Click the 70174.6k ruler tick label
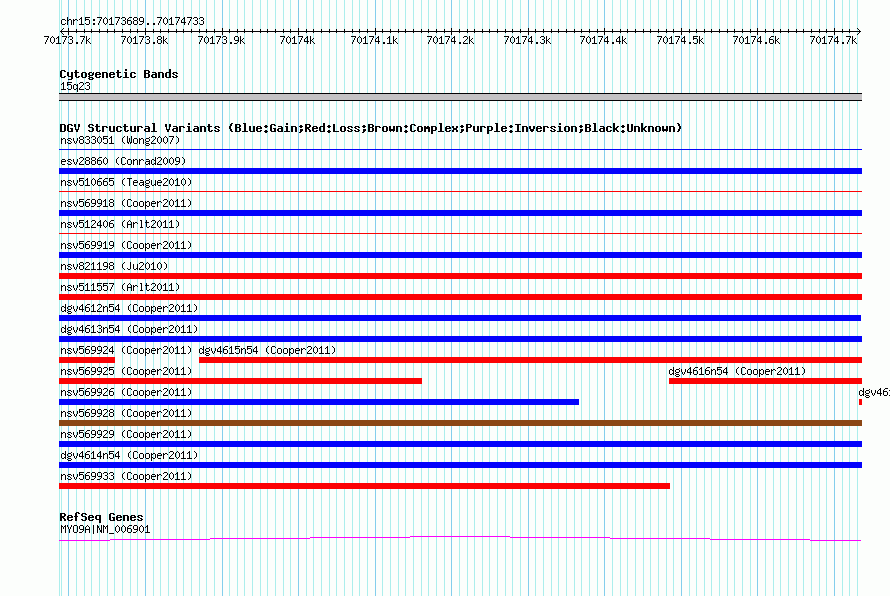Viewport: 890px width, 596px height. pos(756,40)
